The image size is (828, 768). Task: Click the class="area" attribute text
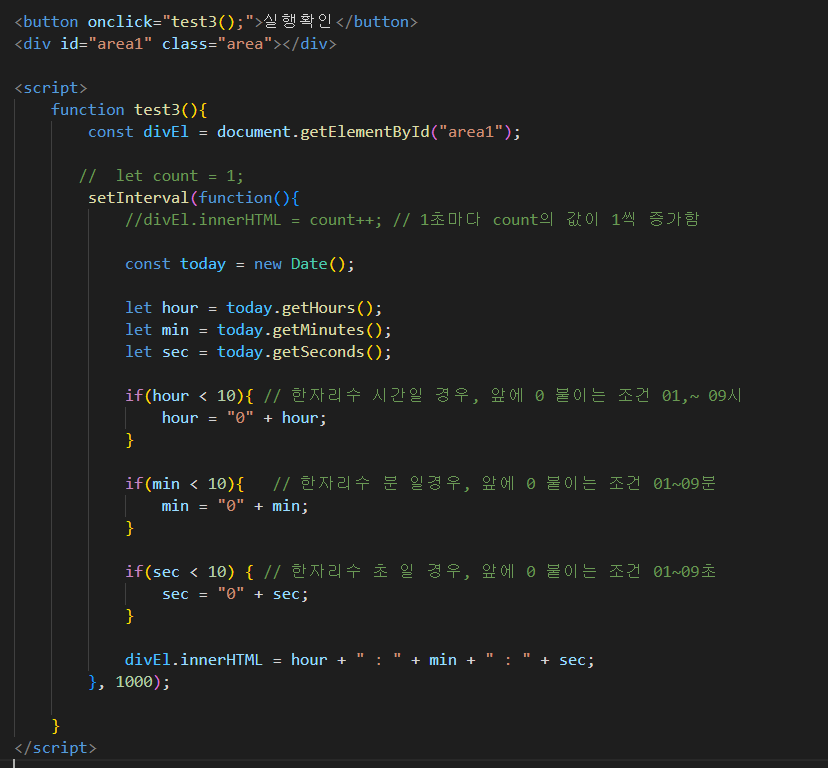tap(217, 44)
